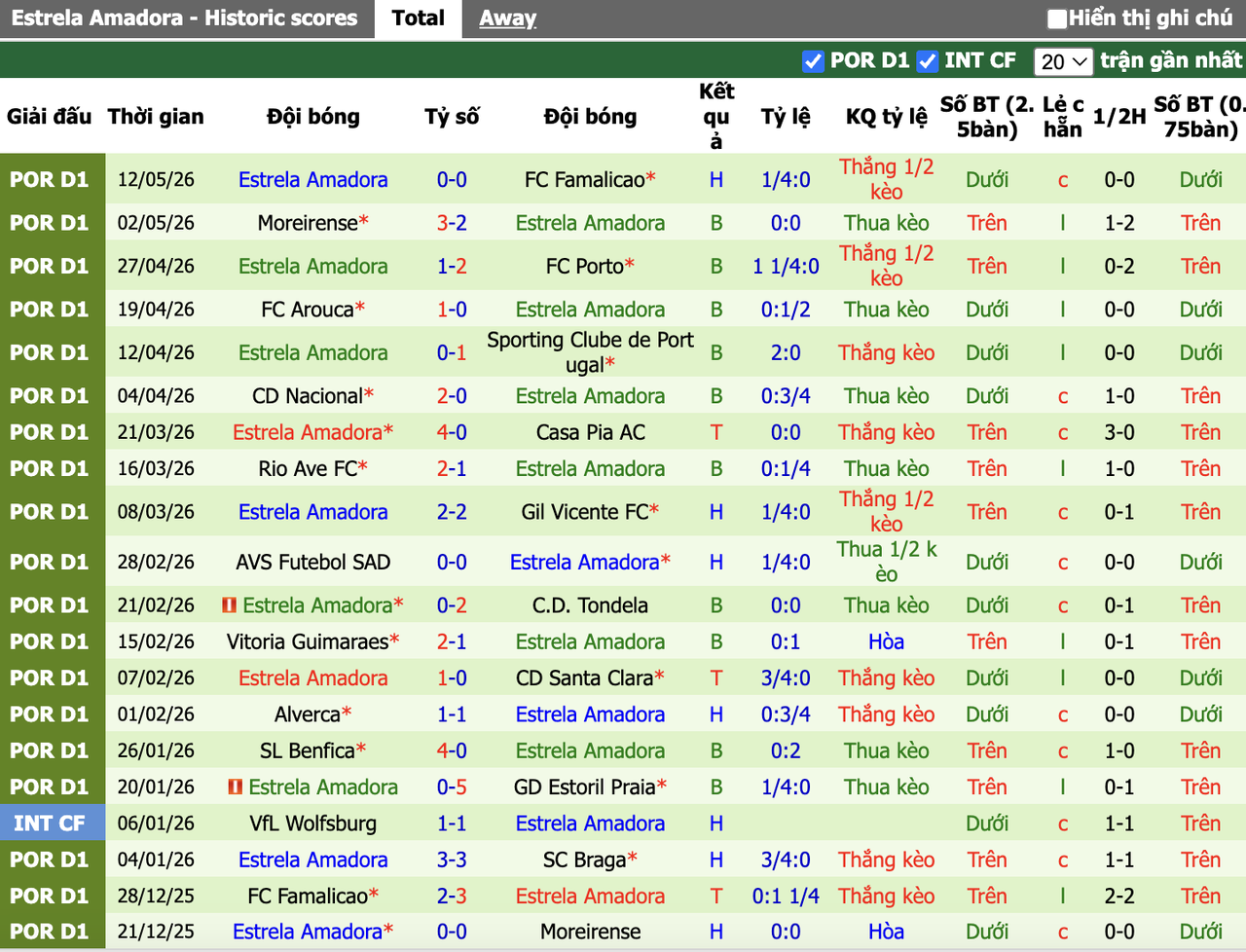Click the red card icon in the 21/02/26 row

coord(230,605)
